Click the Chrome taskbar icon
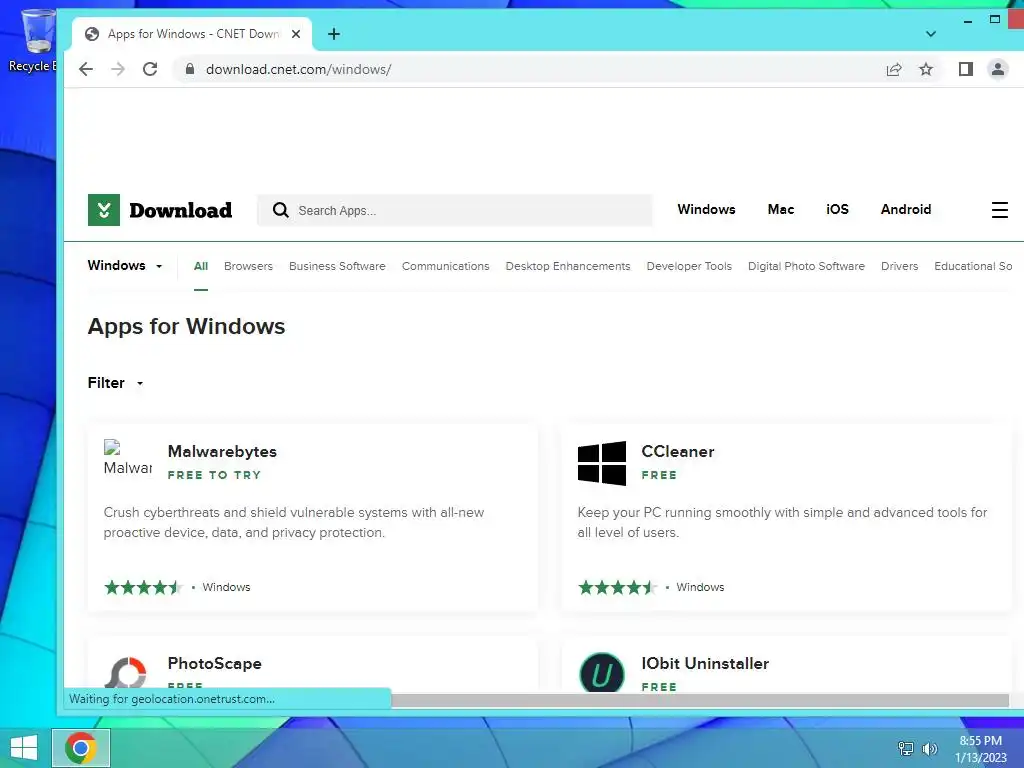The image size is (1024, 768). point(81,748)
